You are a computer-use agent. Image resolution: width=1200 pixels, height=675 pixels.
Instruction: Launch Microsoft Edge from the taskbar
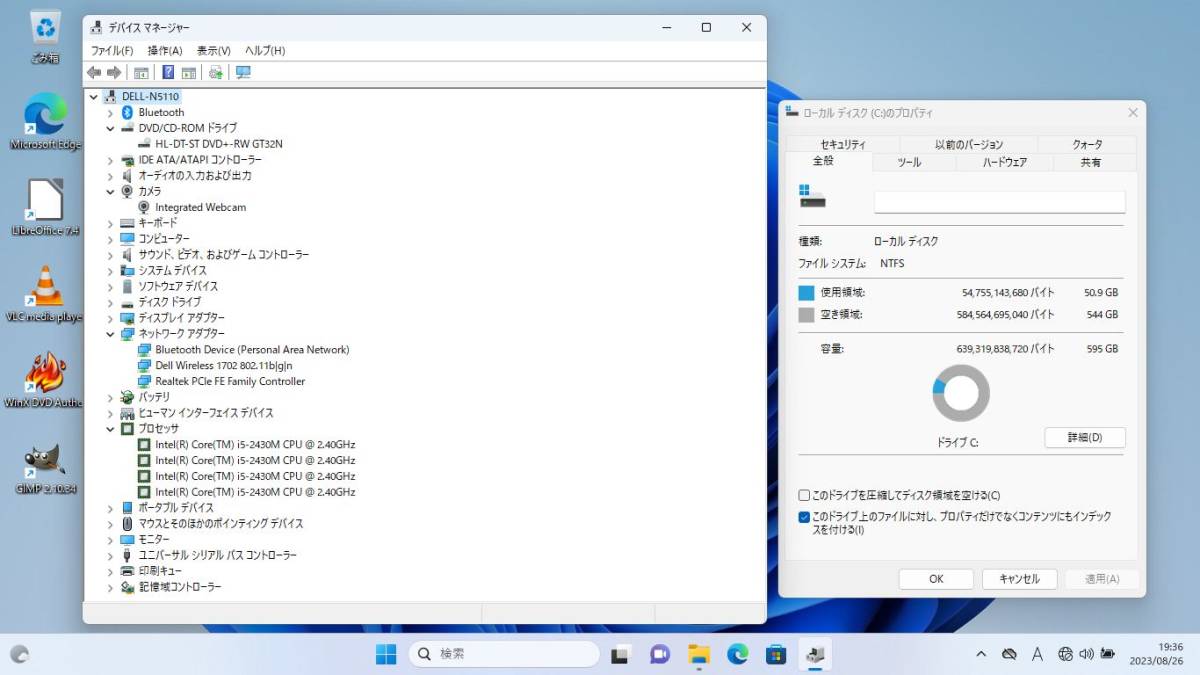(x=738, y=654)
